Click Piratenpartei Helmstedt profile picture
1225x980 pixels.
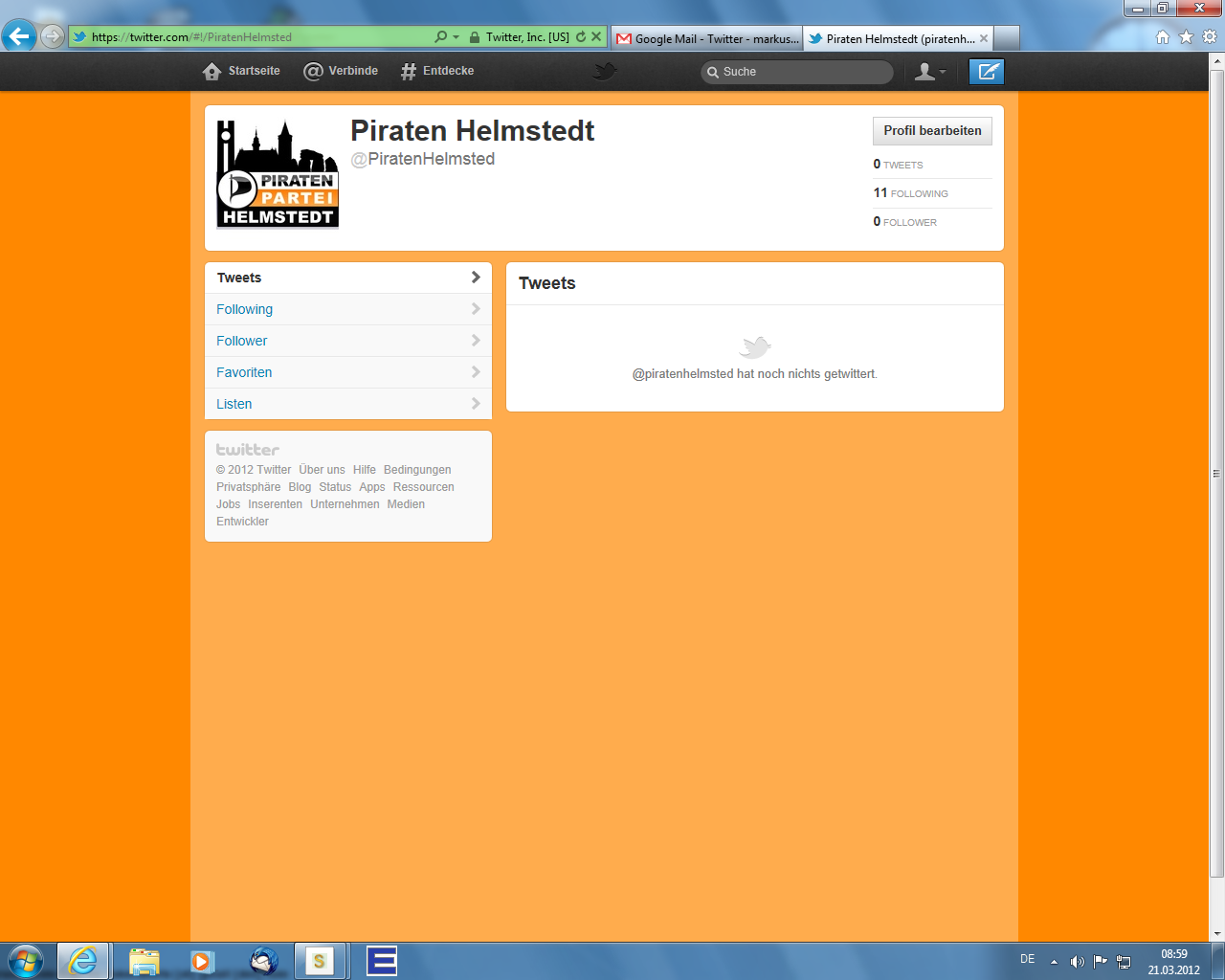pyautogui.click(x=278, y=173)
